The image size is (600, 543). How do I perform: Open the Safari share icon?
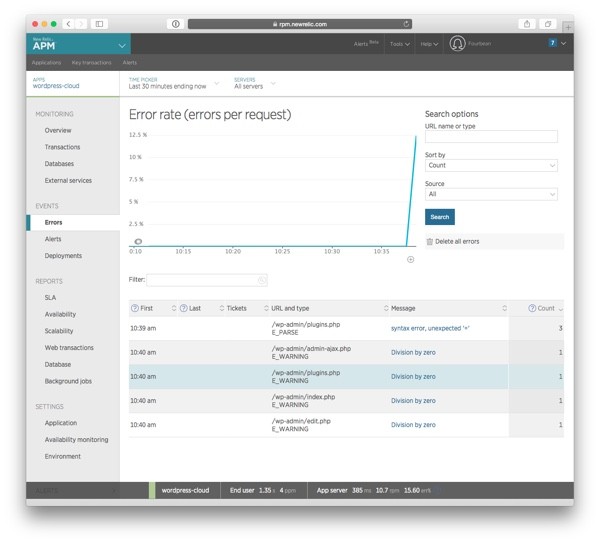[x=527, y=24]
